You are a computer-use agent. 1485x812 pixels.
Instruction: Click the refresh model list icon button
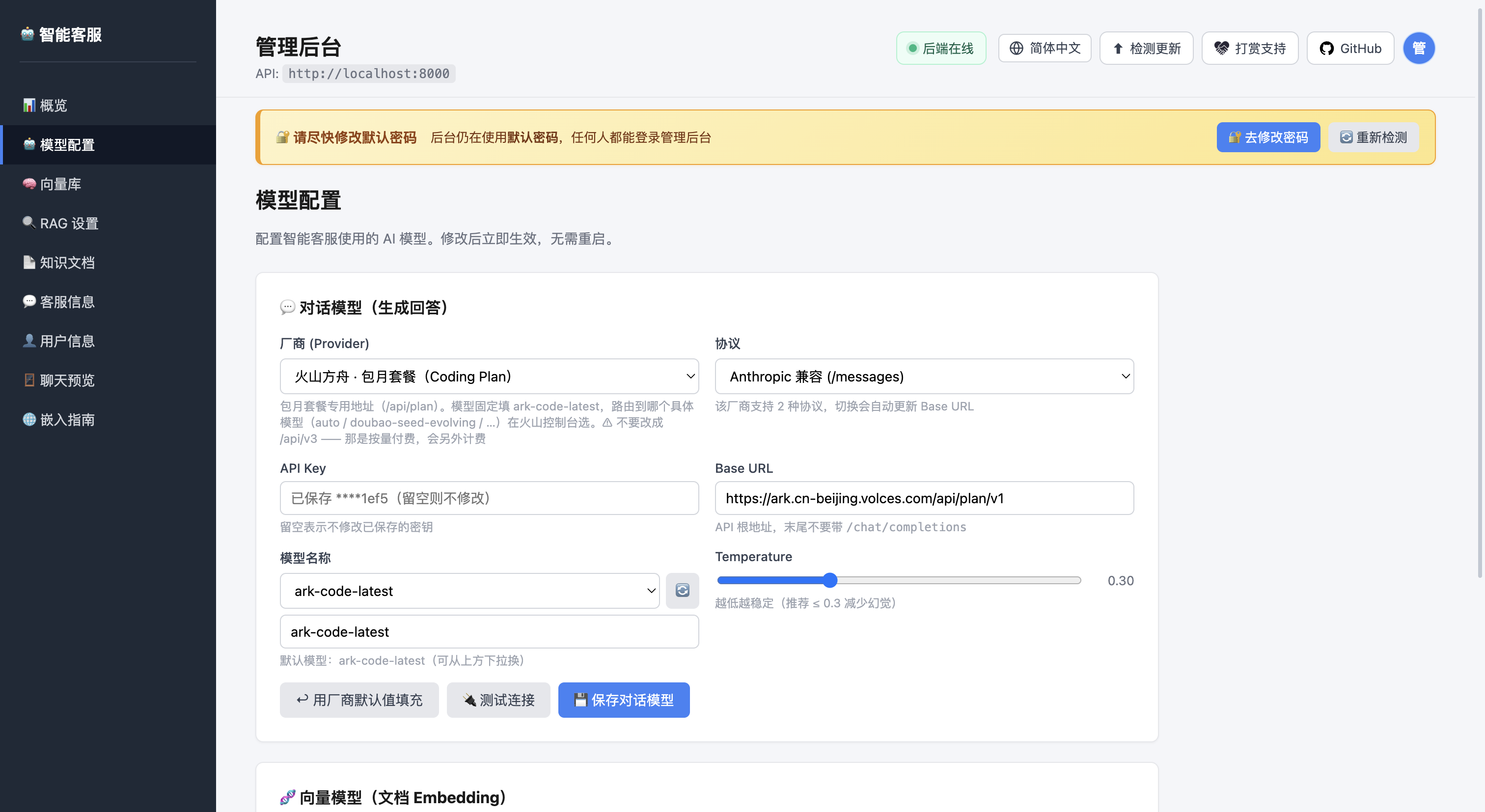(x=682, y=591)
